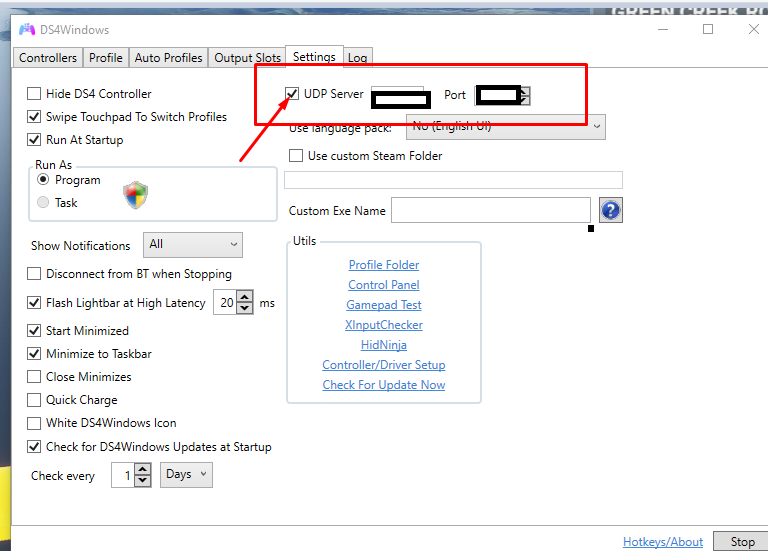Launch Gamepad Test link
768x551 pixels.
(384, 305)
